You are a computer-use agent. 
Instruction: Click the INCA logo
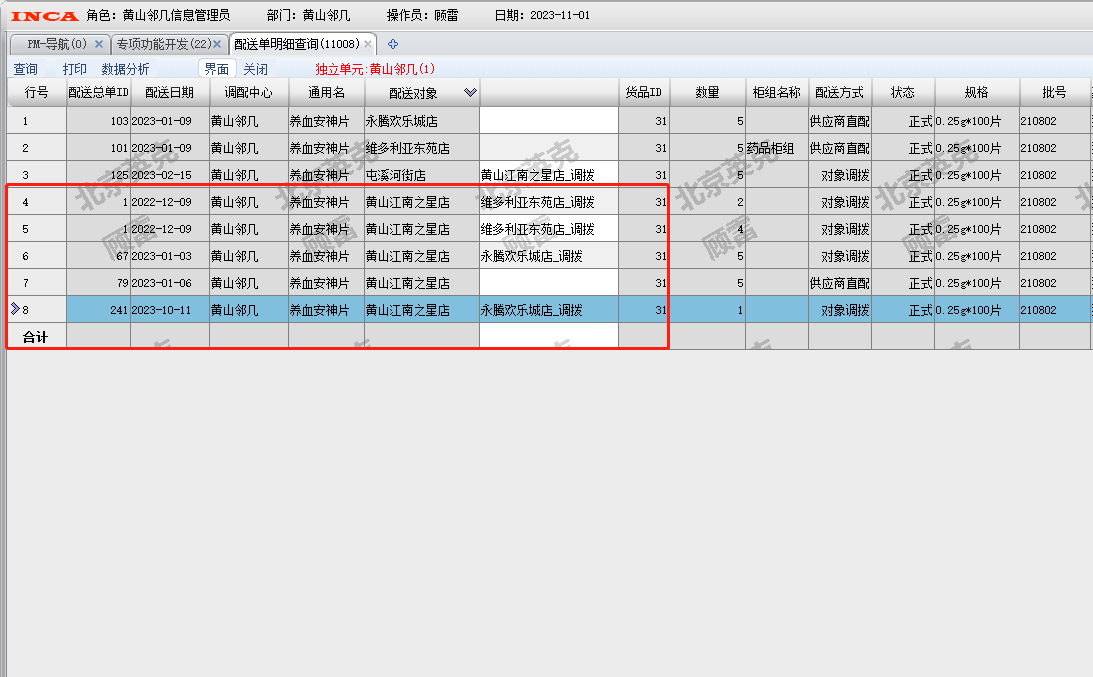tap(45, 15)
